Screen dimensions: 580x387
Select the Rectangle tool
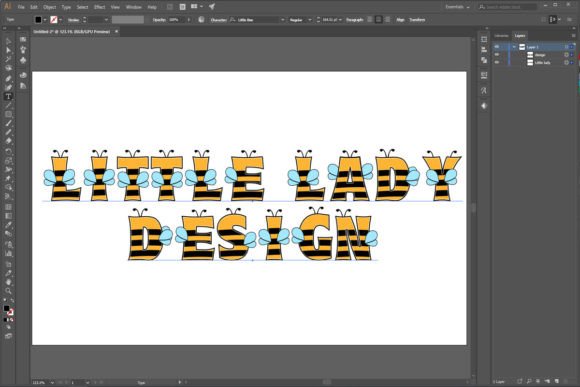tap(8, 114)
